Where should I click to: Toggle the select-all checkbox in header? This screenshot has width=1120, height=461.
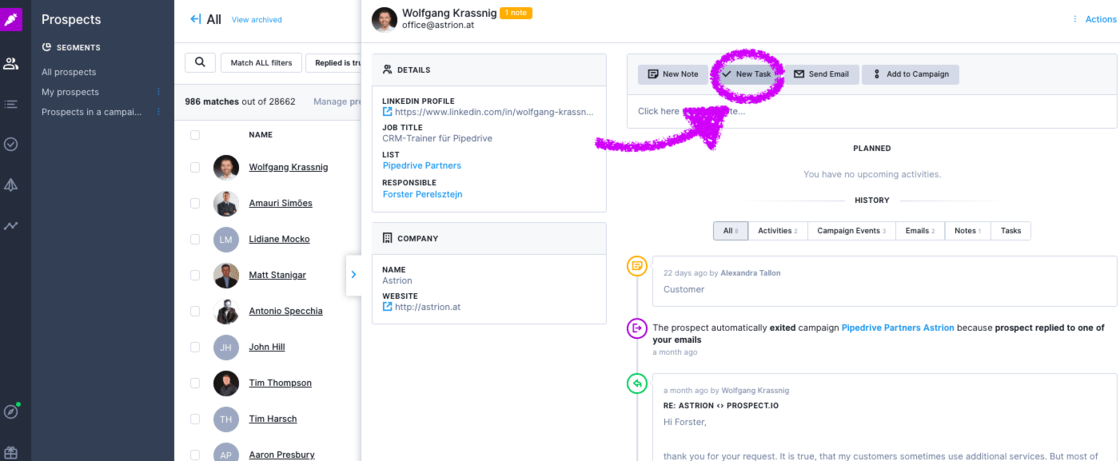point(195,135)
